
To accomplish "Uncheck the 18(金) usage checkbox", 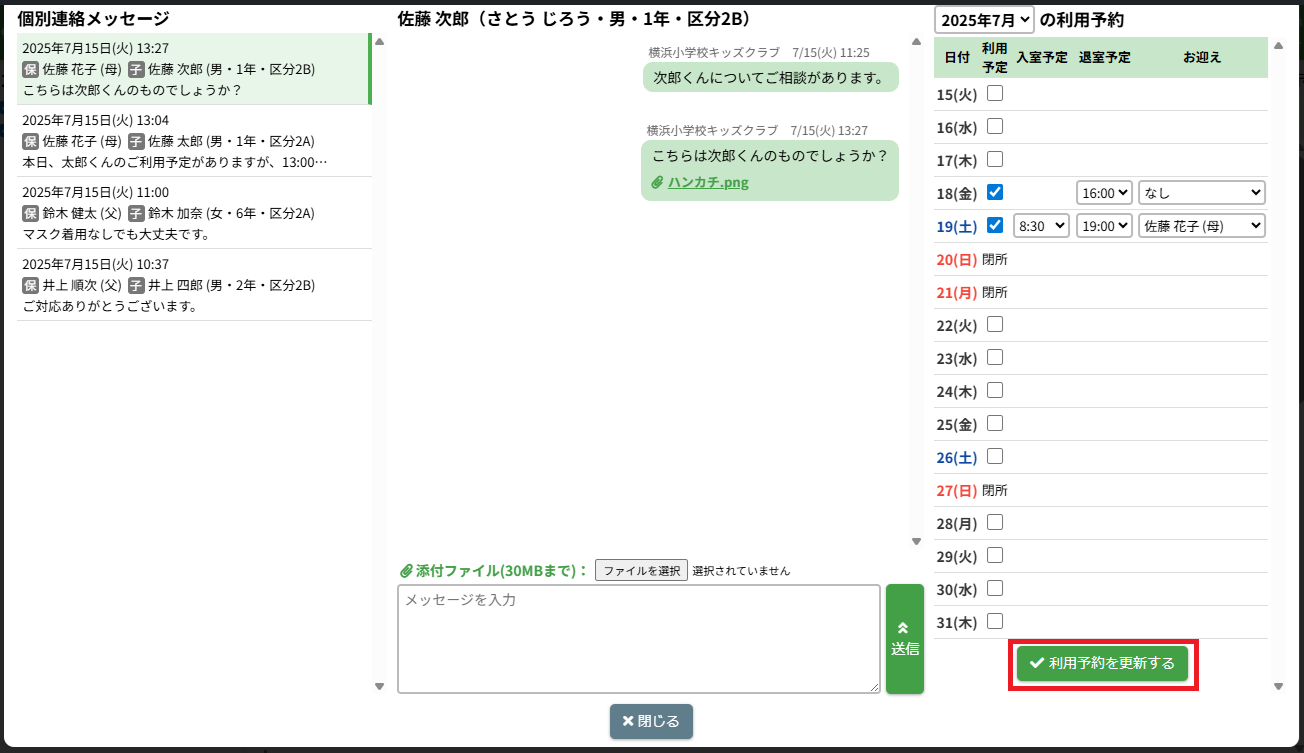I will pos(995,192).
